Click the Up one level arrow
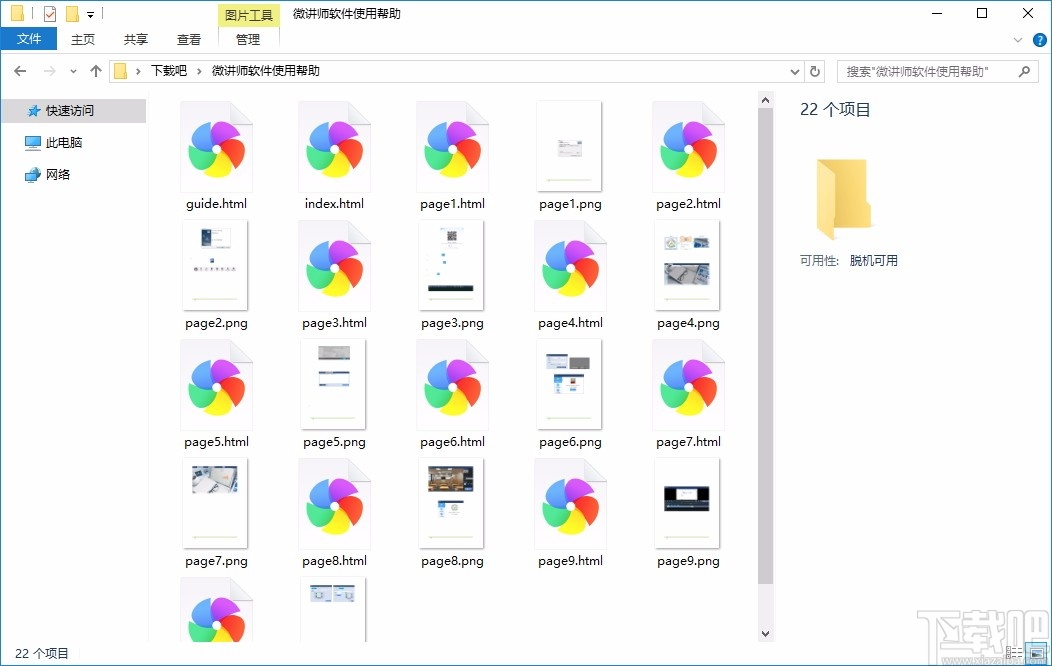 click(95, 70)
